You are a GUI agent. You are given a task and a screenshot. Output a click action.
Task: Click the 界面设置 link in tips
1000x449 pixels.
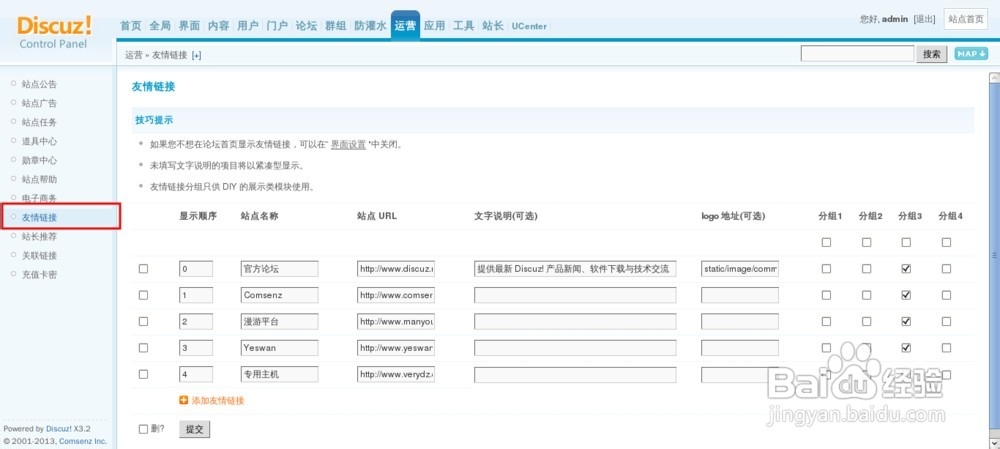[348, 145]
